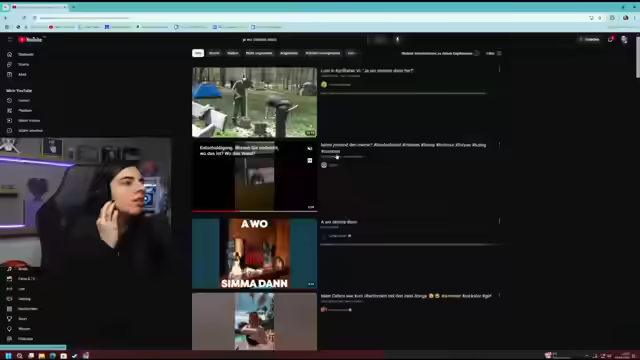Open the Windows Start button

8,356
